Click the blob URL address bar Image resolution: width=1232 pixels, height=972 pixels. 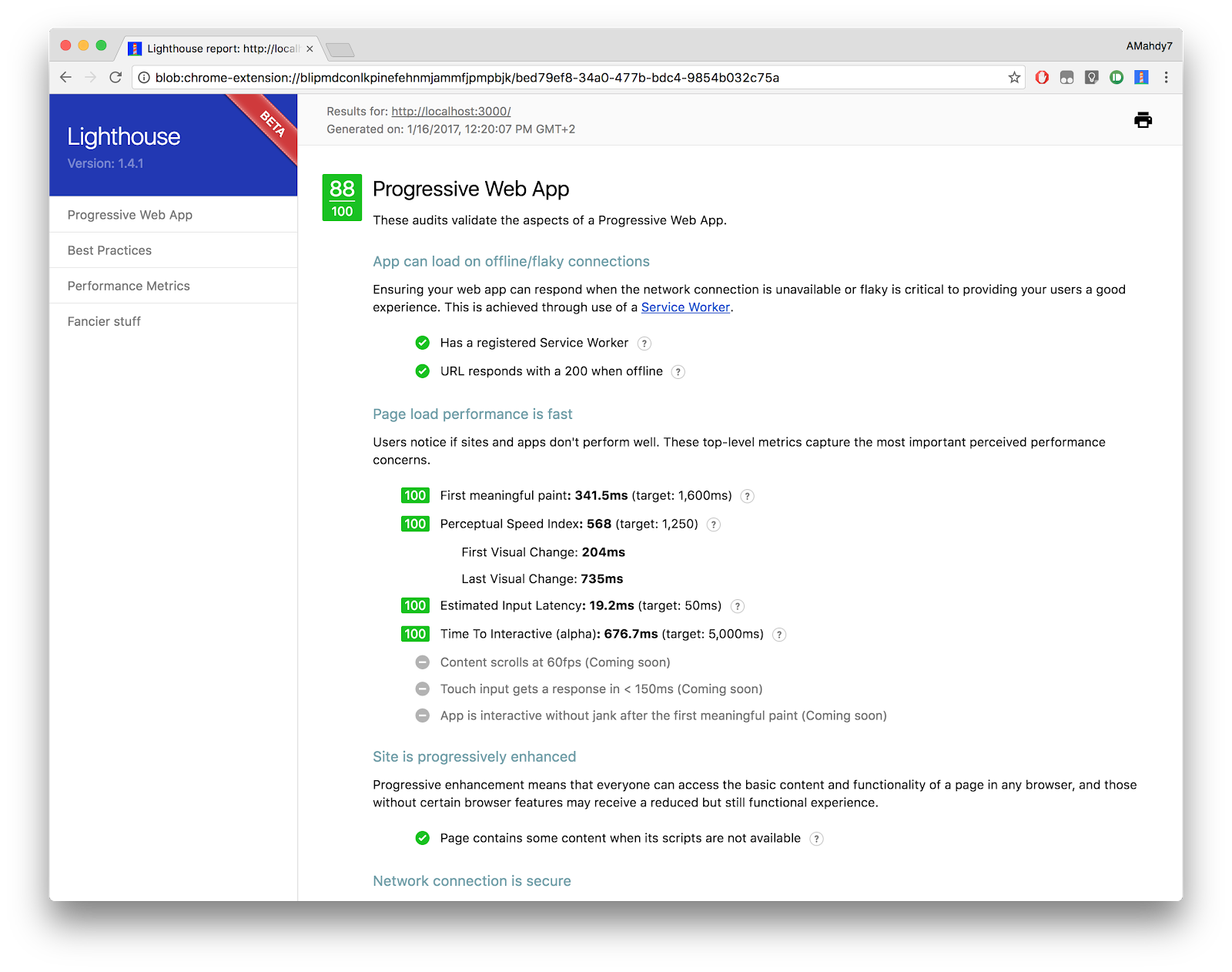click(x=577, y=77)
